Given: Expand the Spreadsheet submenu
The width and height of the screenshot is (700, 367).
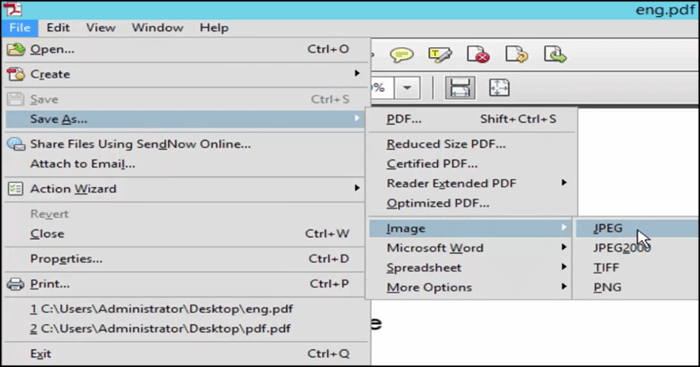Looking at the screenshot, I should 470,268.
